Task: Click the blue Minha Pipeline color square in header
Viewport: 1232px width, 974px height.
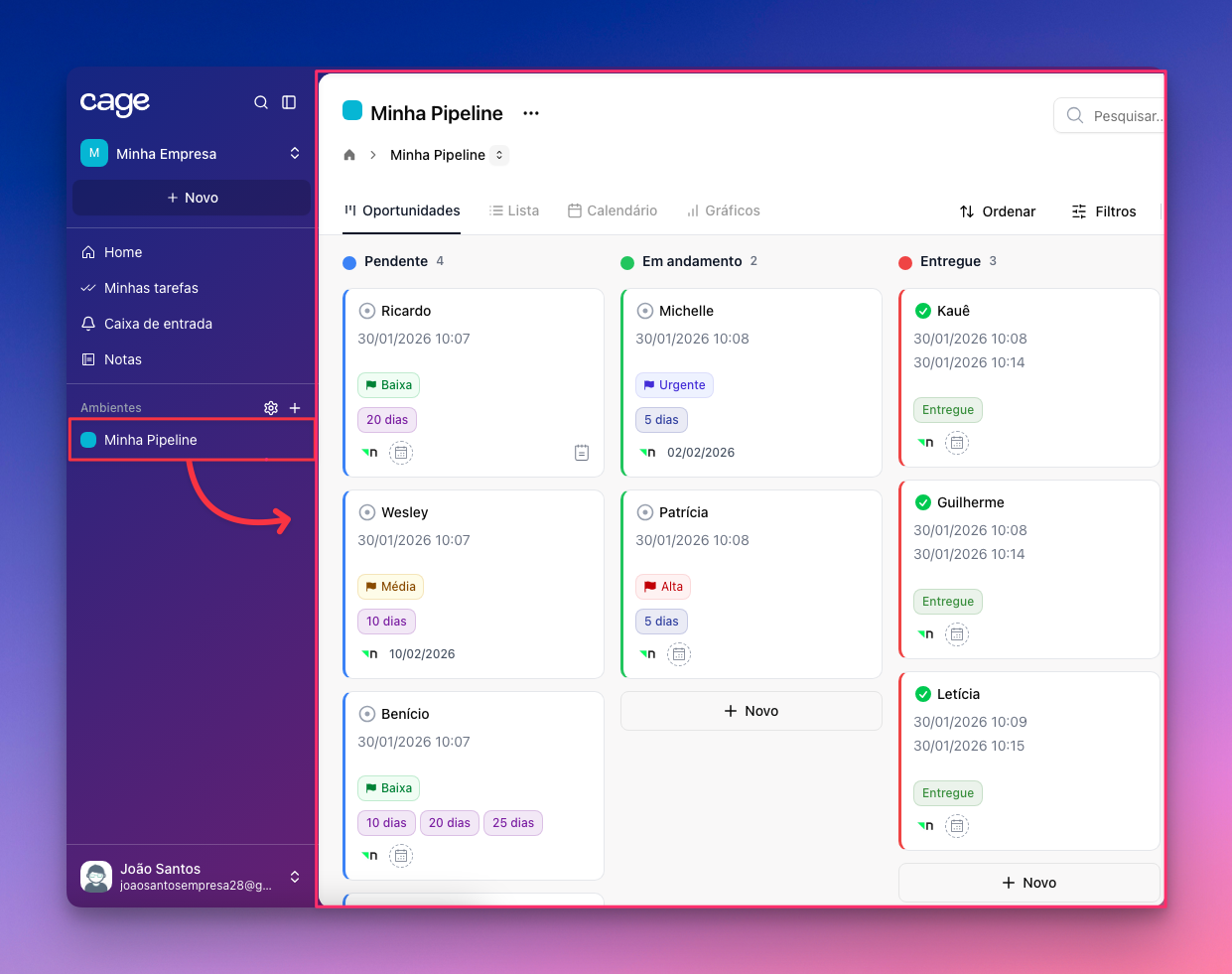Action: [x=352, y=110]
